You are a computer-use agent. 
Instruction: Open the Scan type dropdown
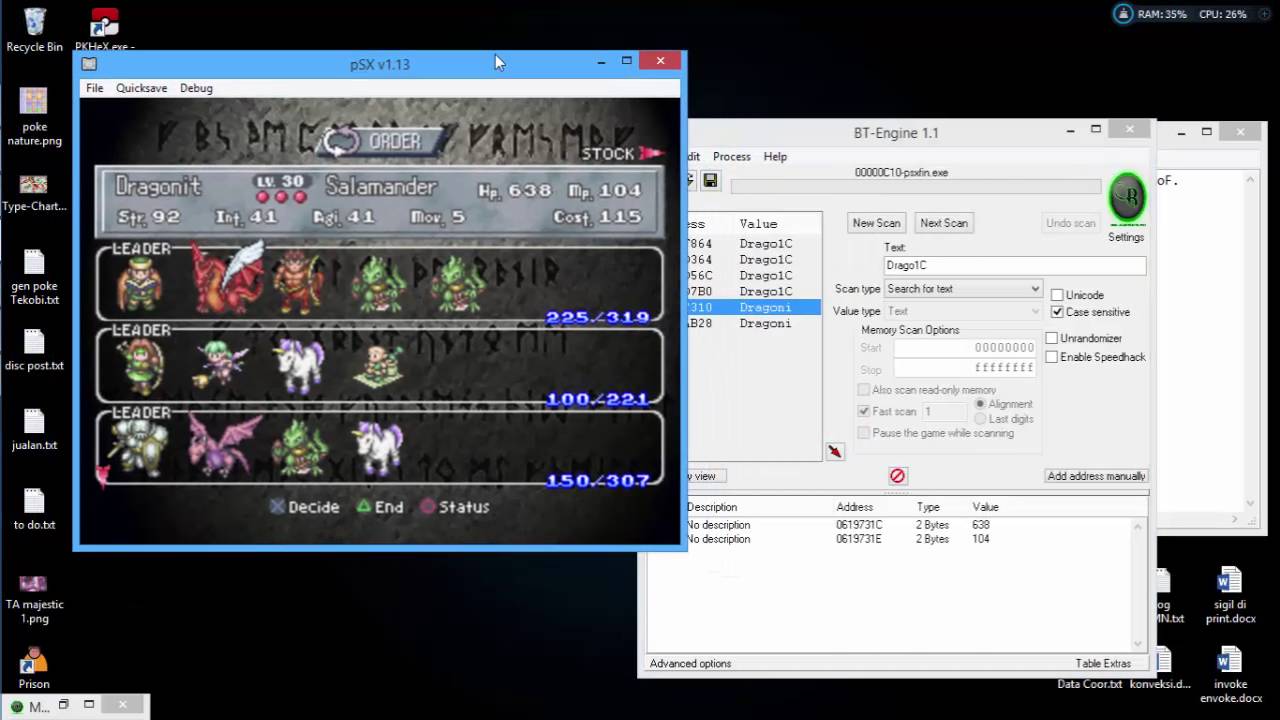[963, 289]
